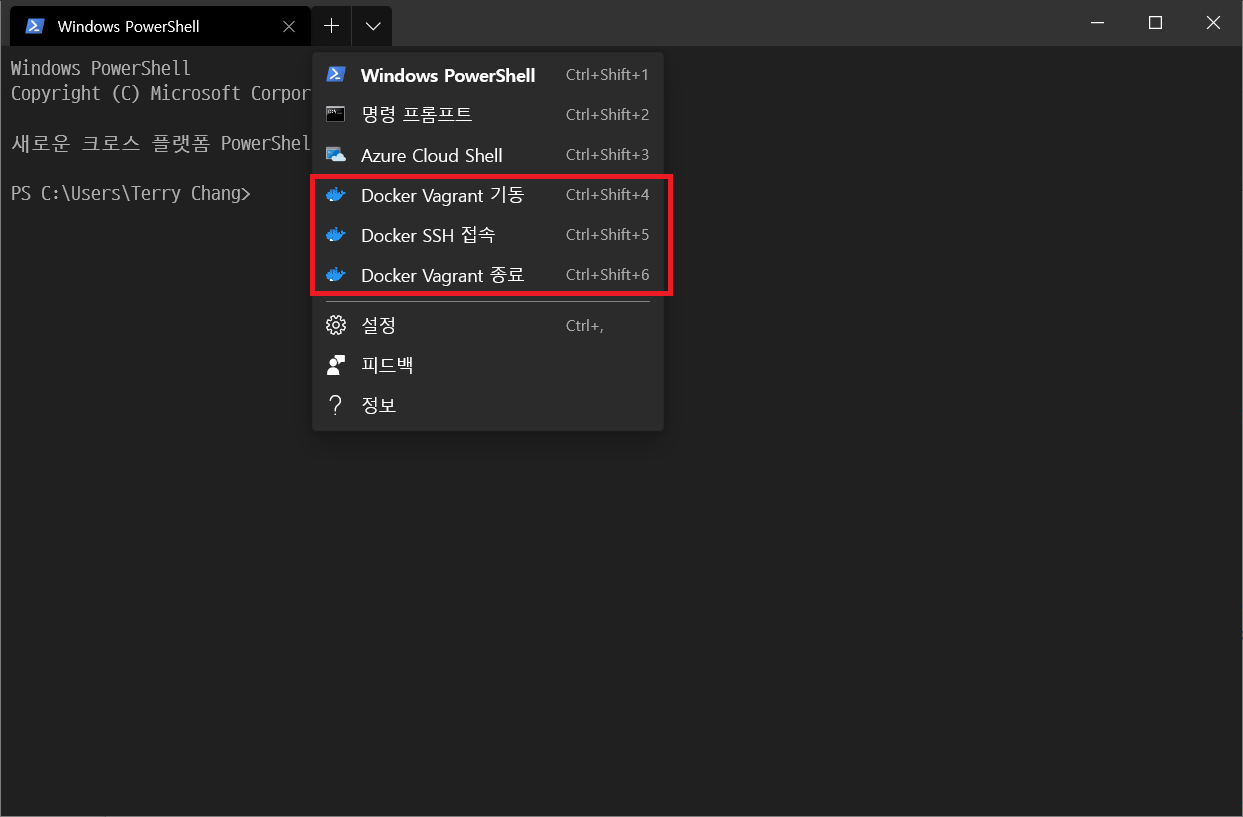
Task: Open a new tab with plus button
Action: [332, 26]
